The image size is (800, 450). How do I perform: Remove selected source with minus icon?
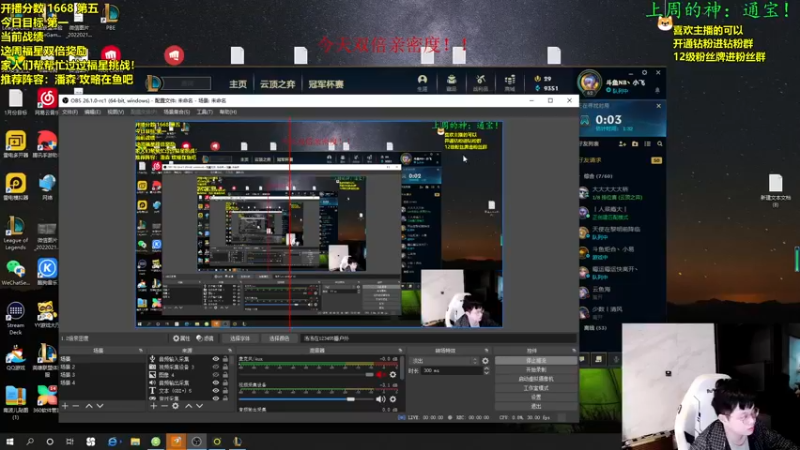[x=164, y=406]
